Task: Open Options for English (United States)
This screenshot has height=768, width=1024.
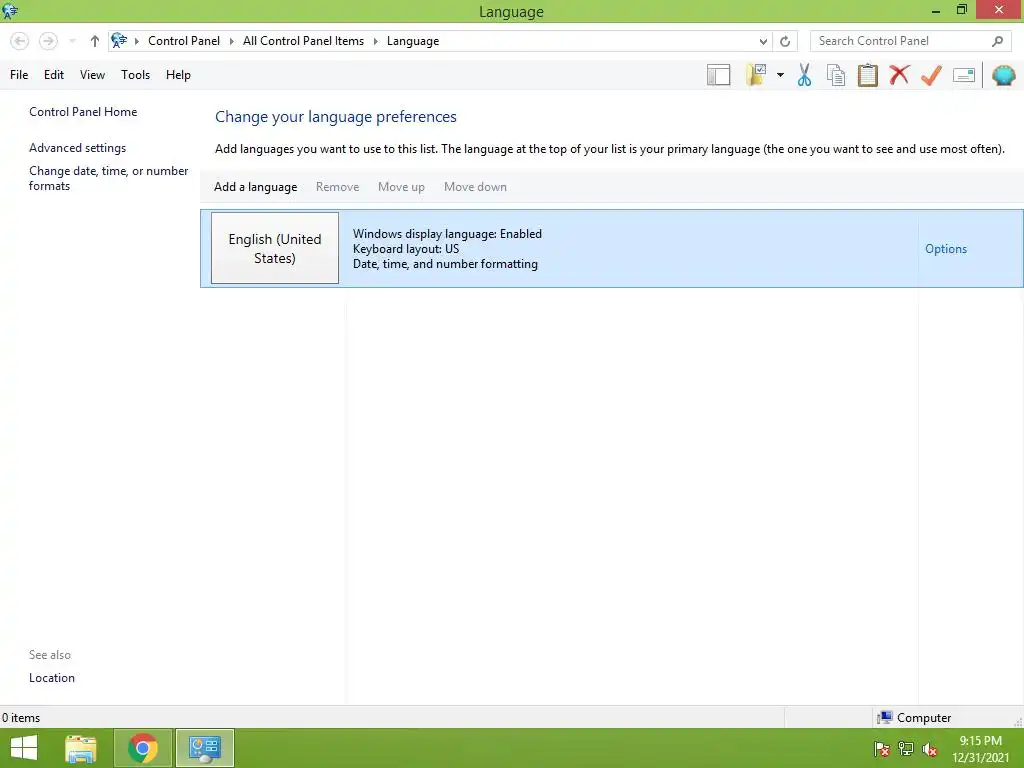Action: [x=946, y=249]
